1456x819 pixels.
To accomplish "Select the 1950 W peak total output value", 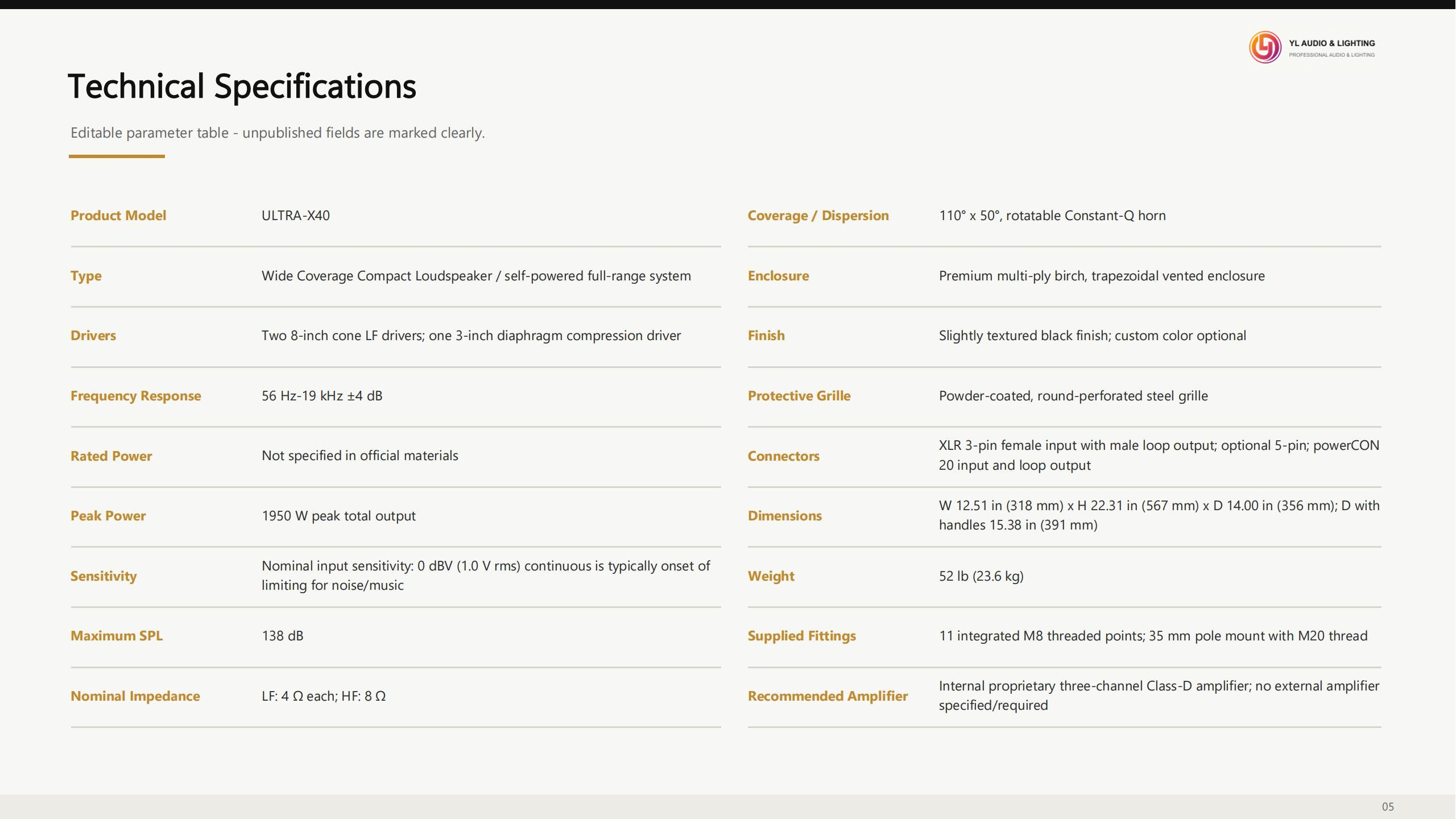I will pyautogui.click(x=338, y=516).
